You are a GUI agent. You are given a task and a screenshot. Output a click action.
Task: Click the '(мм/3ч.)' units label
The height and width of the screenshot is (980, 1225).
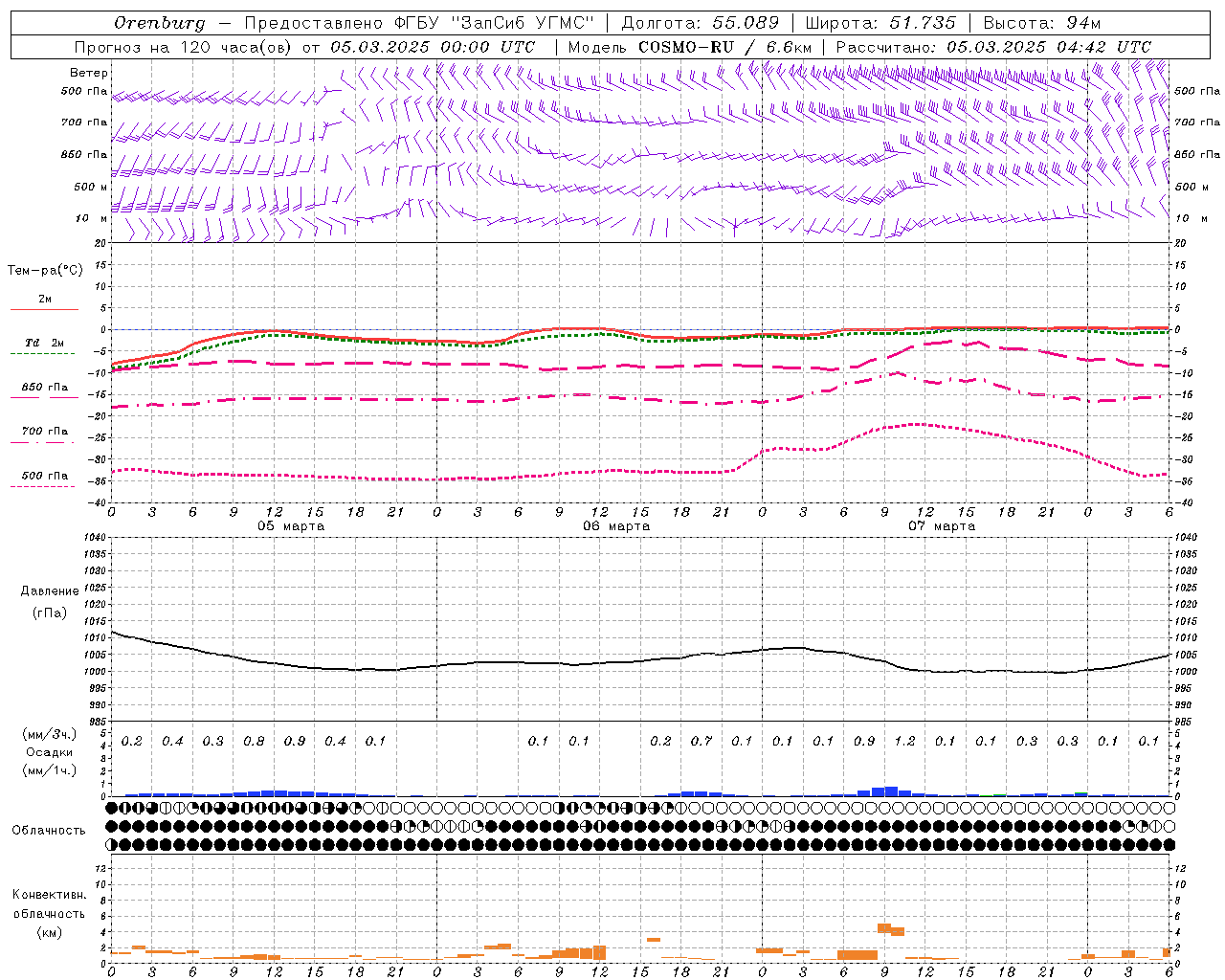pos(50,734)
